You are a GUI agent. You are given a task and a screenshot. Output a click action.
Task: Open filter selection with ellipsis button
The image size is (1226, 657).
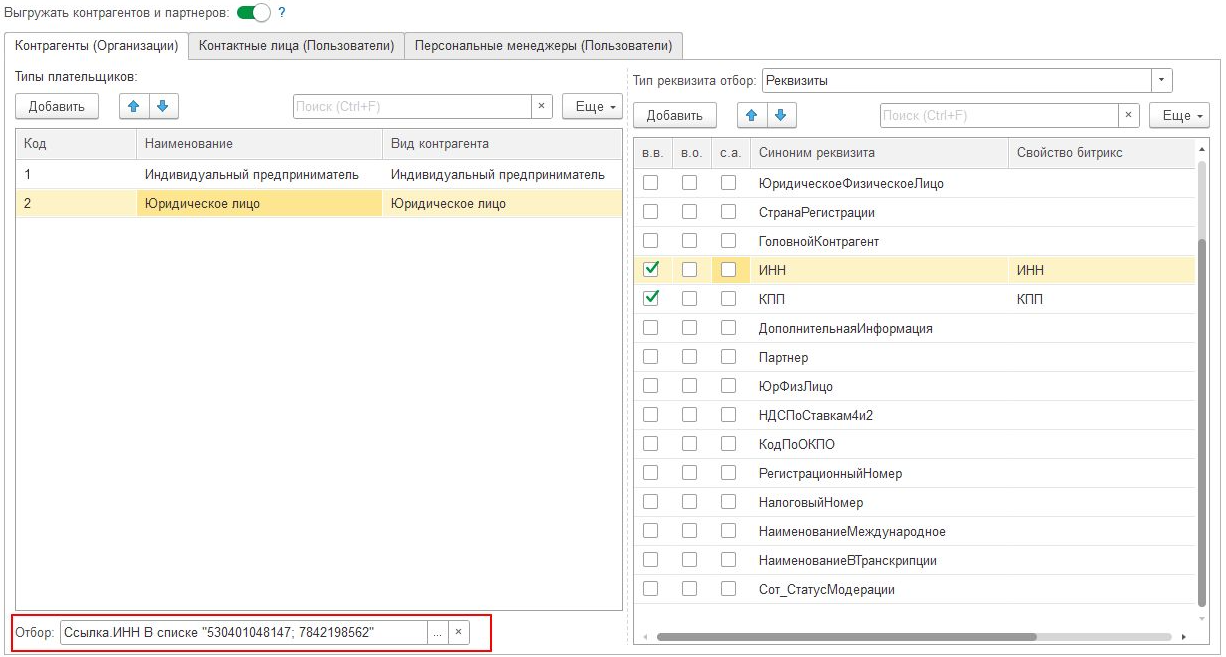click(x=437, y=632)
